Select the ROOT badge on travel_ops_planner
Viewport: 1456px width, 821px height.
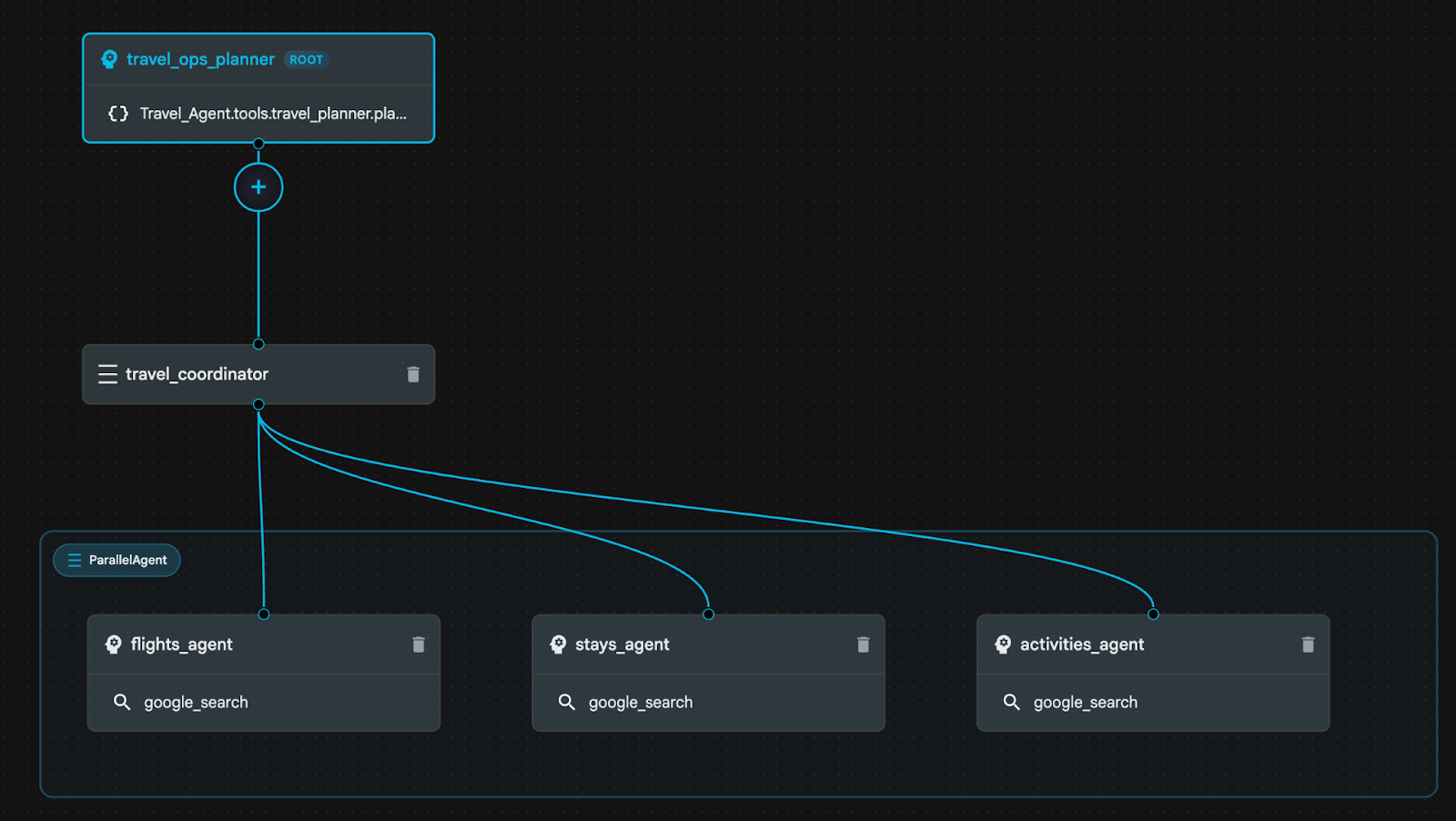306,60
